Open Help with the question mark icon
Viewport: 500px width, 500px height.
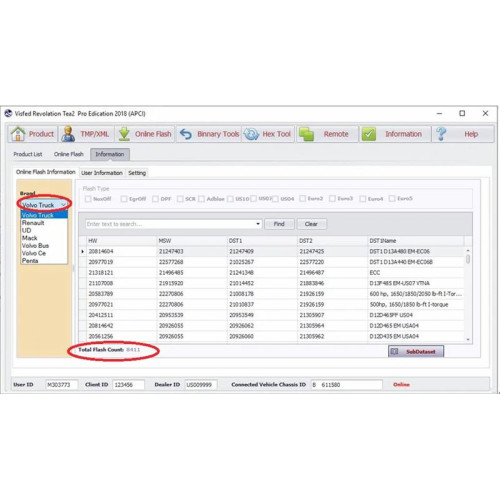click(x=463, y=134)
